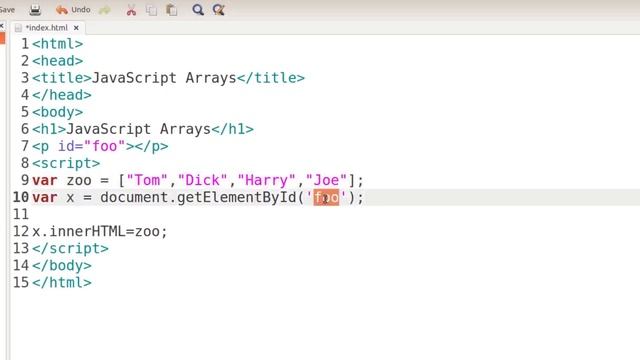
Task: Click the Copy icon
Action: (x=151, y=10)
